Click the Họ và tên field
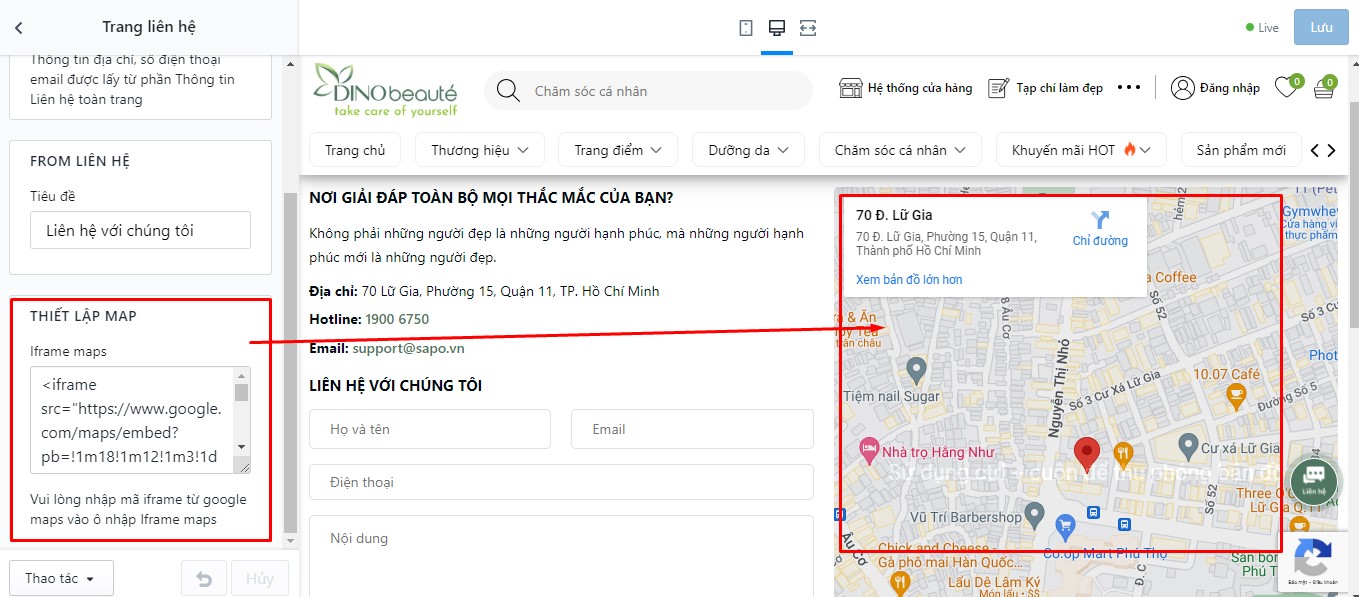The height and width of the screenshot is (597, 1359). click(430, 429)
